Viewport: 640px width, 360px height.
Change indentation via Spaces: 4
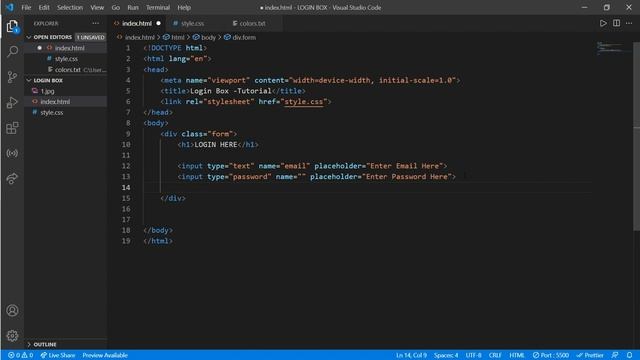446,355
